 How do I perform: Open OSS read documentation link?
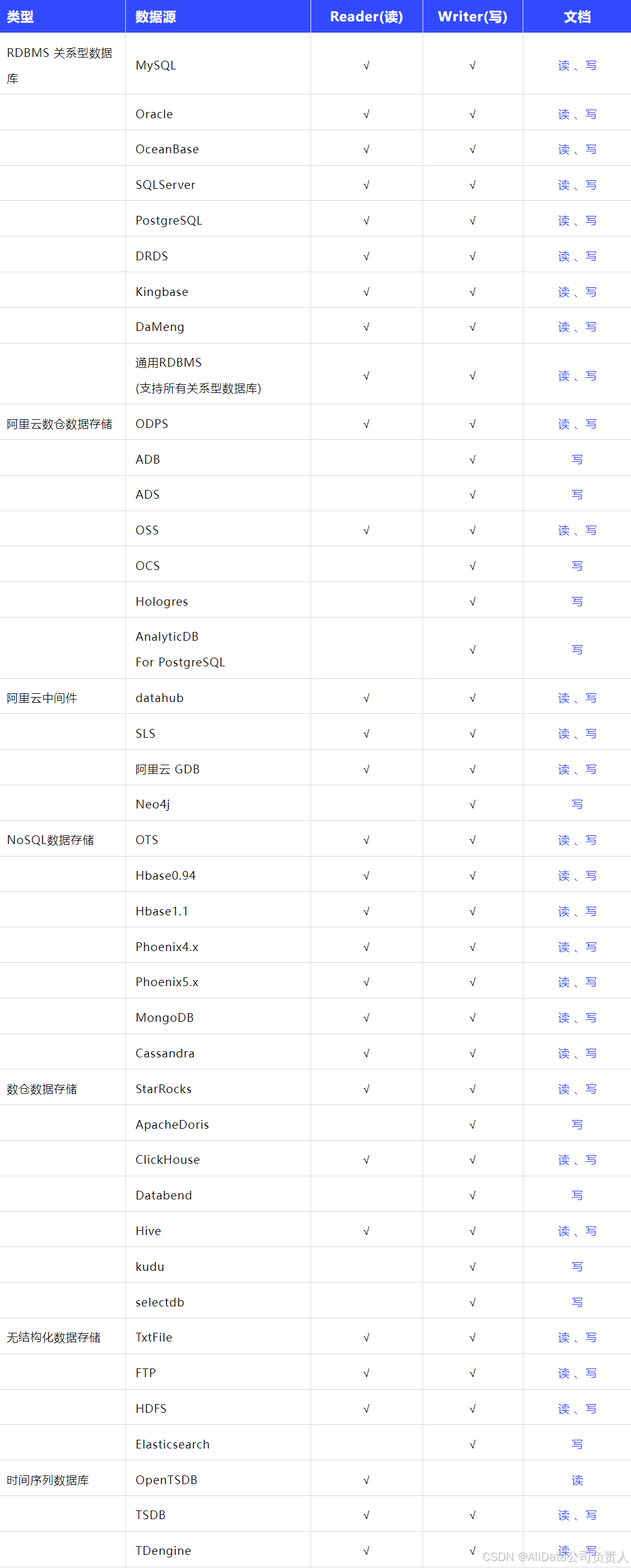point(564,531)
